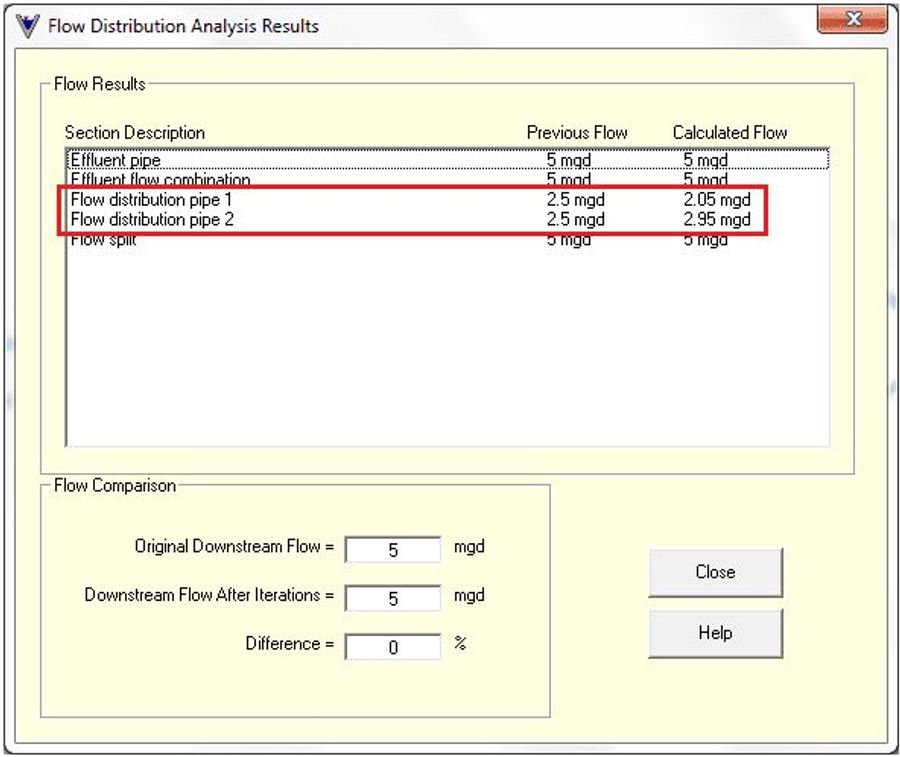Click the 2.95 mgd calculated flow value
The image size is (900, 757).
(x=716, y=219)
